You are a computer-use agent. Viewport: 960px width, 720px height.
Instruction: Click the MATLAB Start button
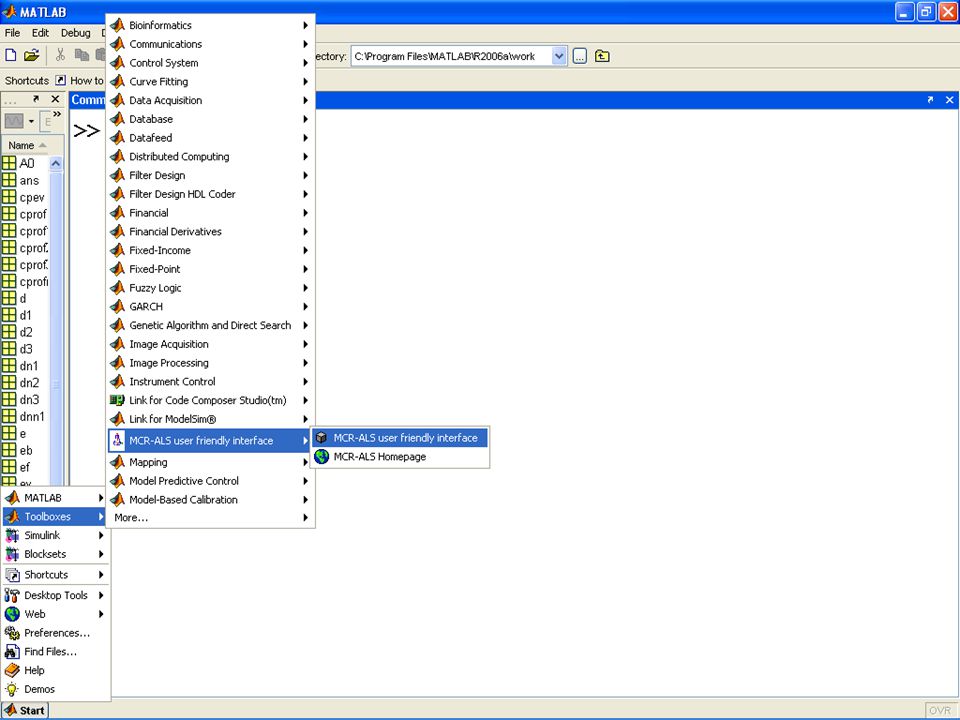click(25, 710)
